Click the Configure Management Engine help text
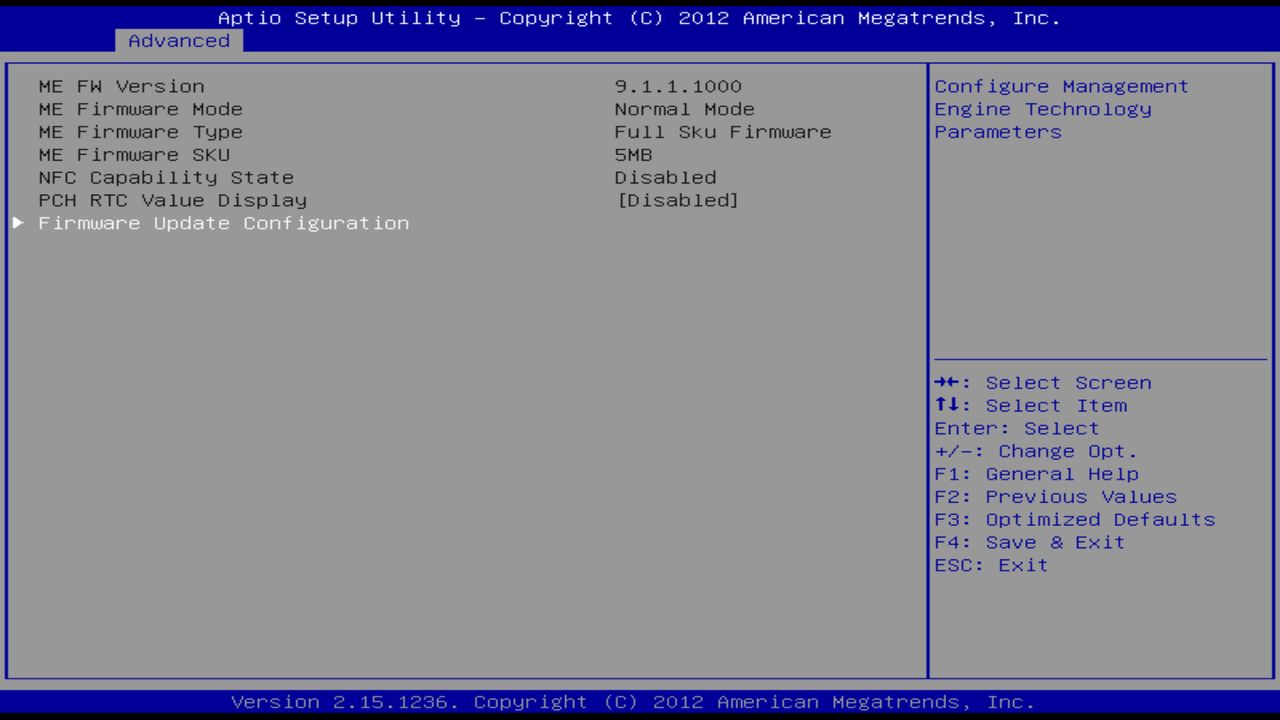This screenshot has height=720, width=1280. click(1060, 109)
